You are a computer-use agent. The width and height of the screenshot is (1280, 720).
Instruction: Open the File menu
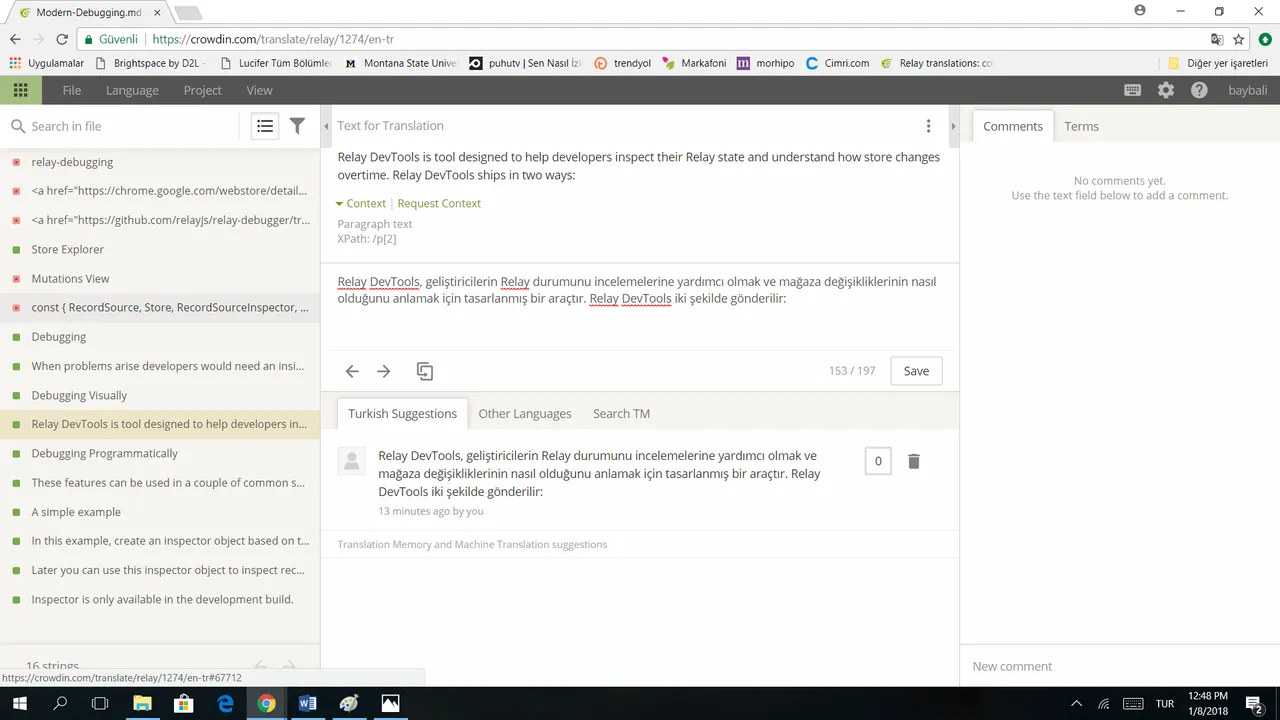coord(72,90)
